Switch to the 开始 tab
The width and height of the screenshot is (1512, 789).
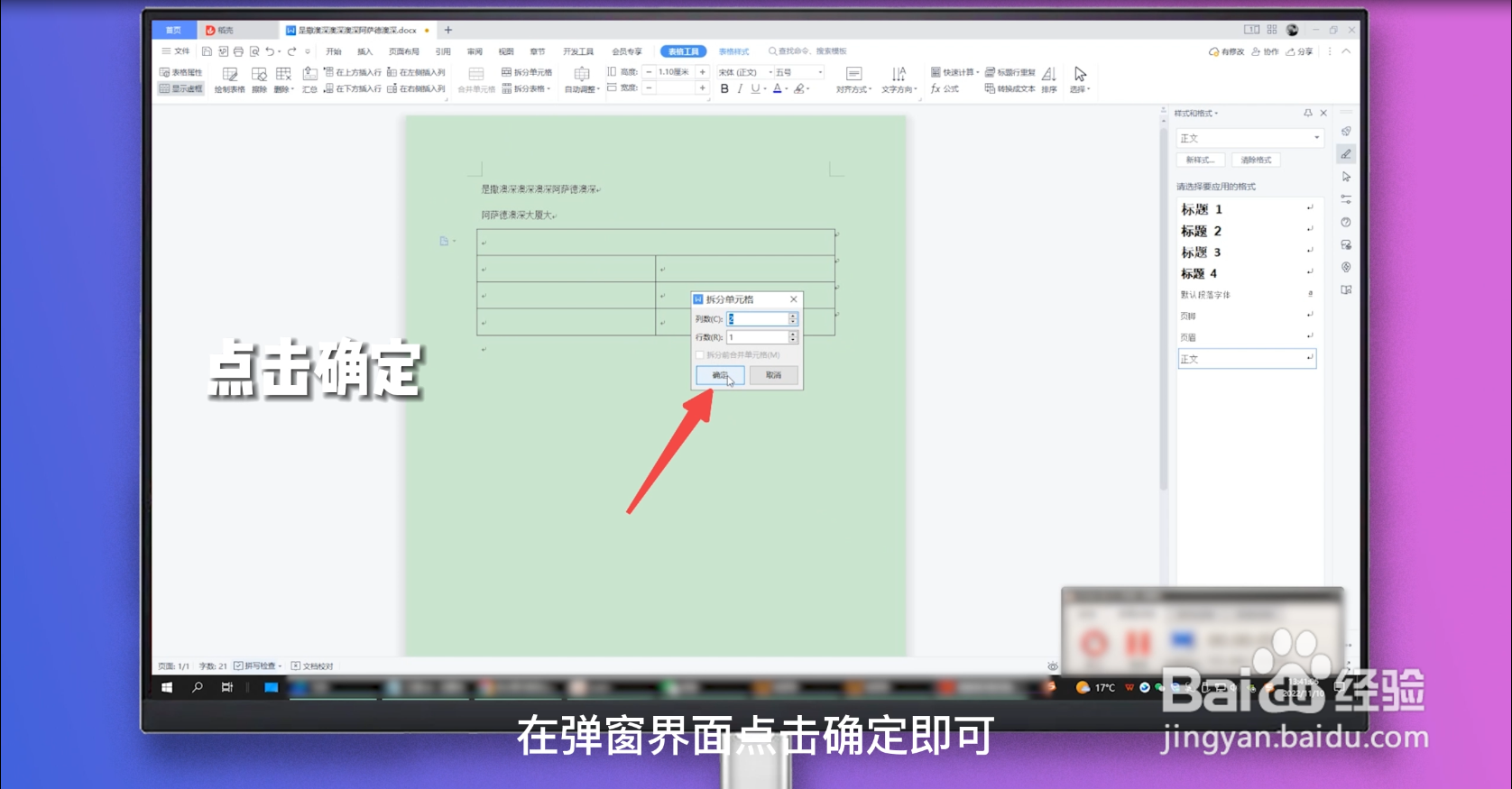[334, 51]
